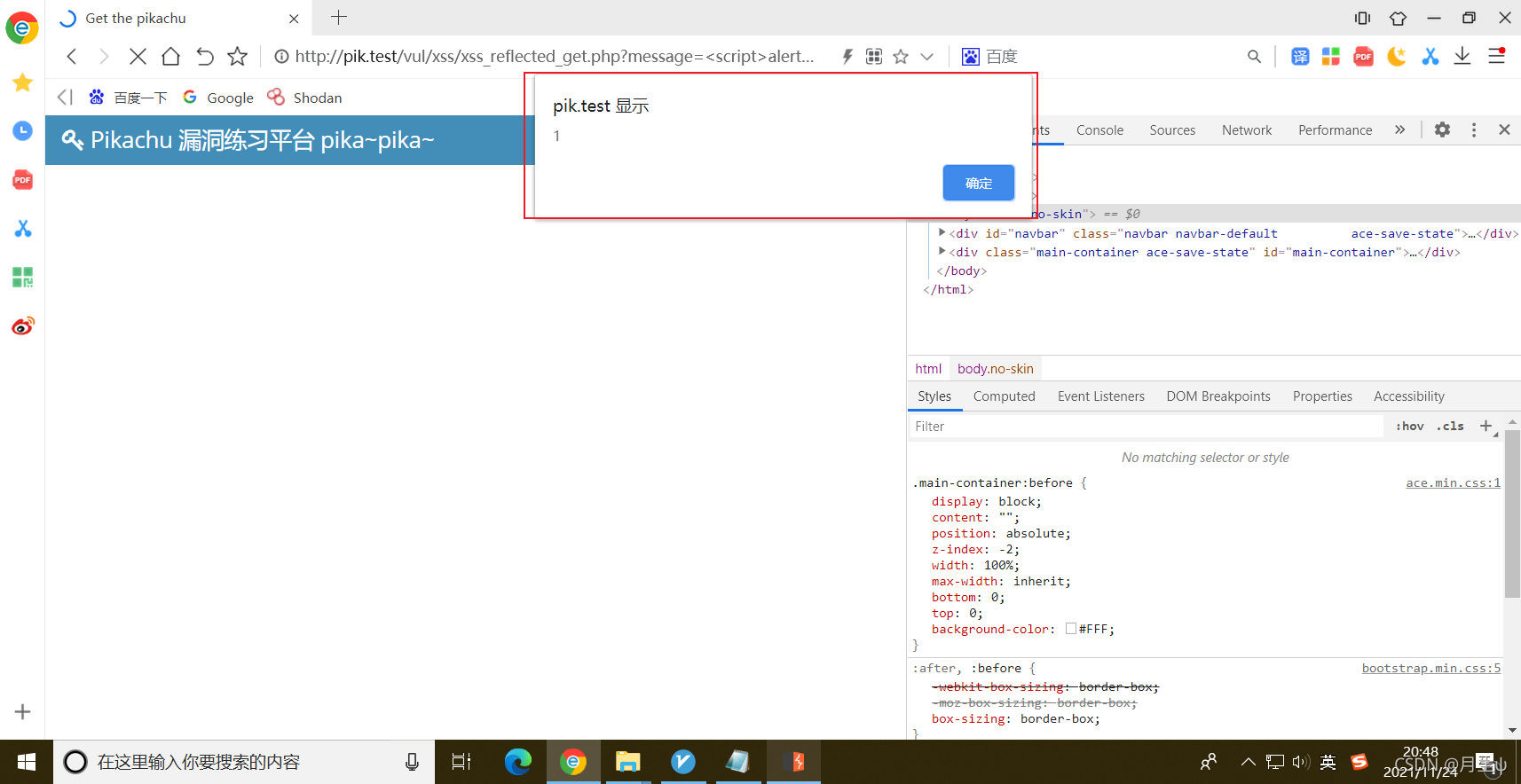Open the Properties pane

1322,396
